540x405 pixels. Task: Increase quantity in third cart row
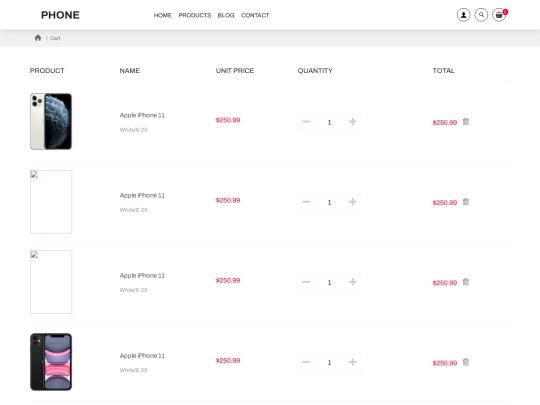click(x=352, y=282)
